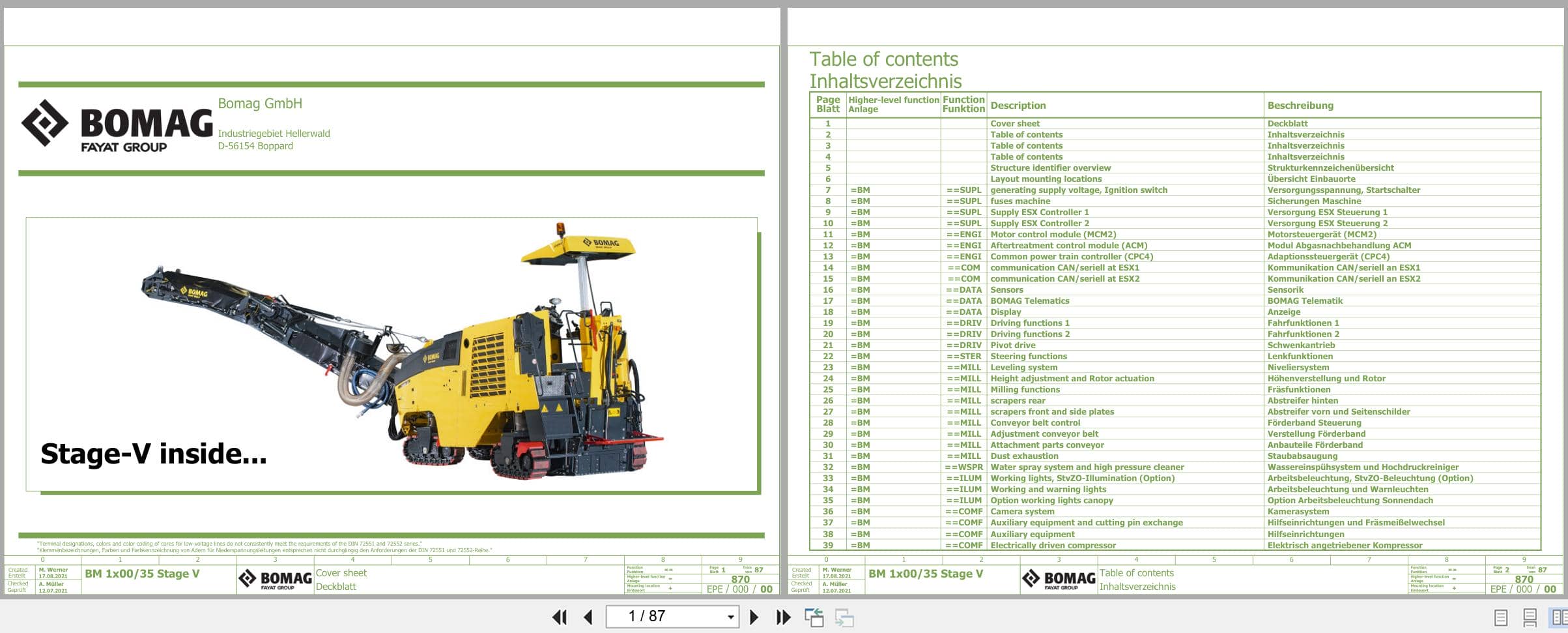Select 'Motor control module (MCM2)' entry
This screenshot has height=633, width=1568.
tap(1050, 233)
